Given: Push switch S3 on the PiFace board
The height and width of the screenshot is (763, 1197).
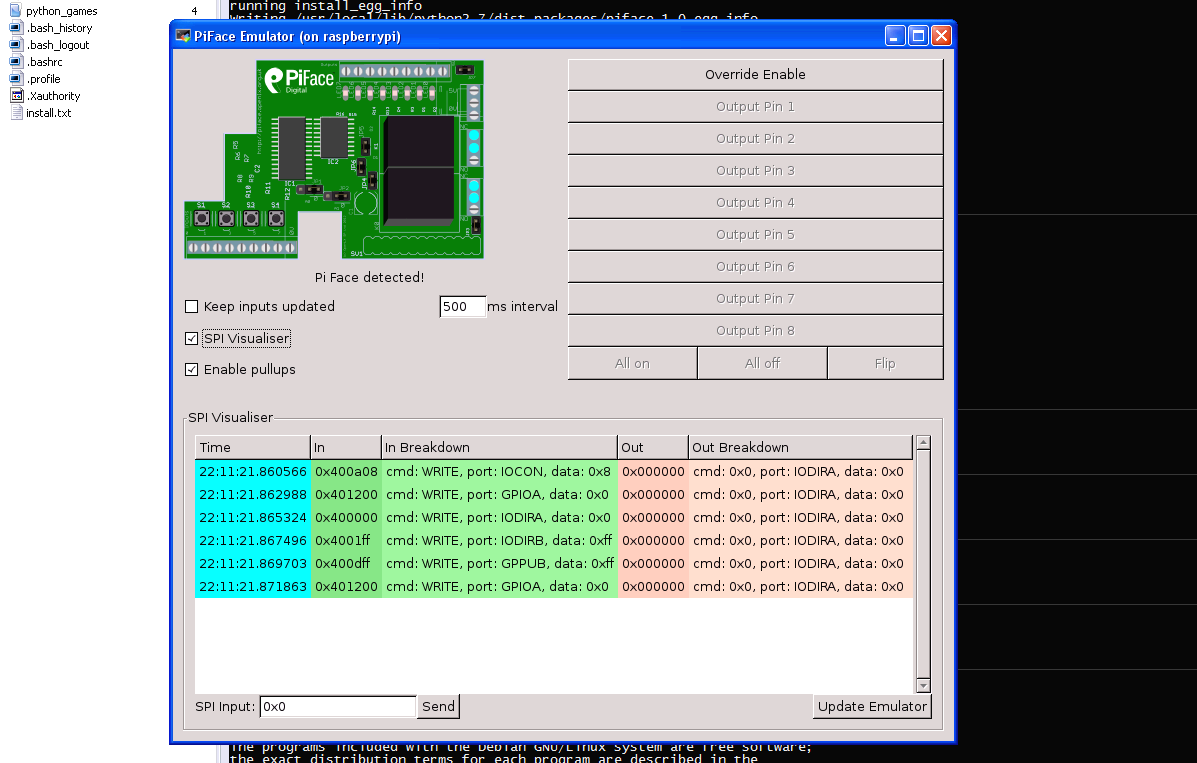Looking at the screenshot, I should [251, 218].
